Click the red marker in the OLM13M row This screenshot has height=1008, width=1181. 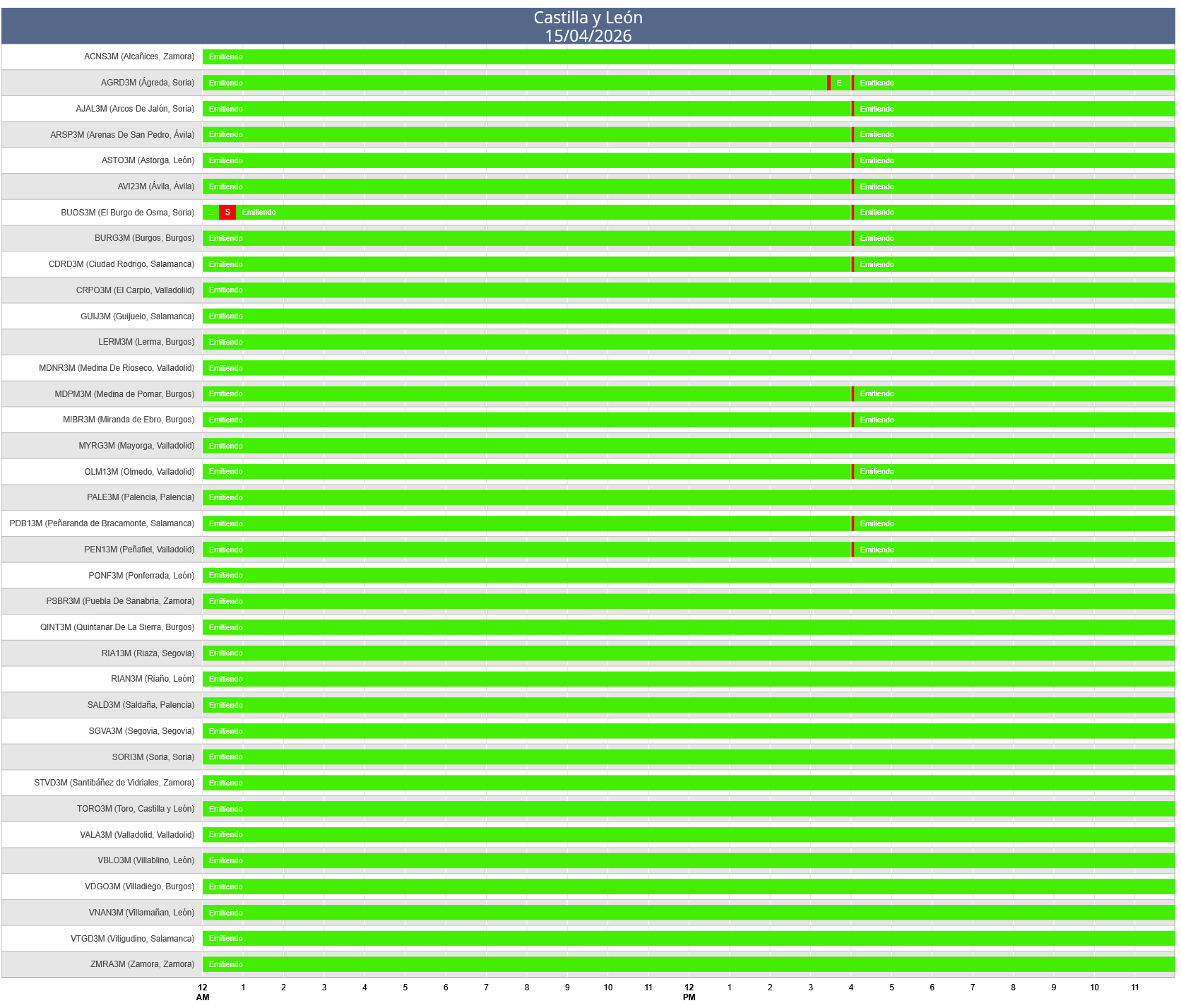click(x=853, y=472)
